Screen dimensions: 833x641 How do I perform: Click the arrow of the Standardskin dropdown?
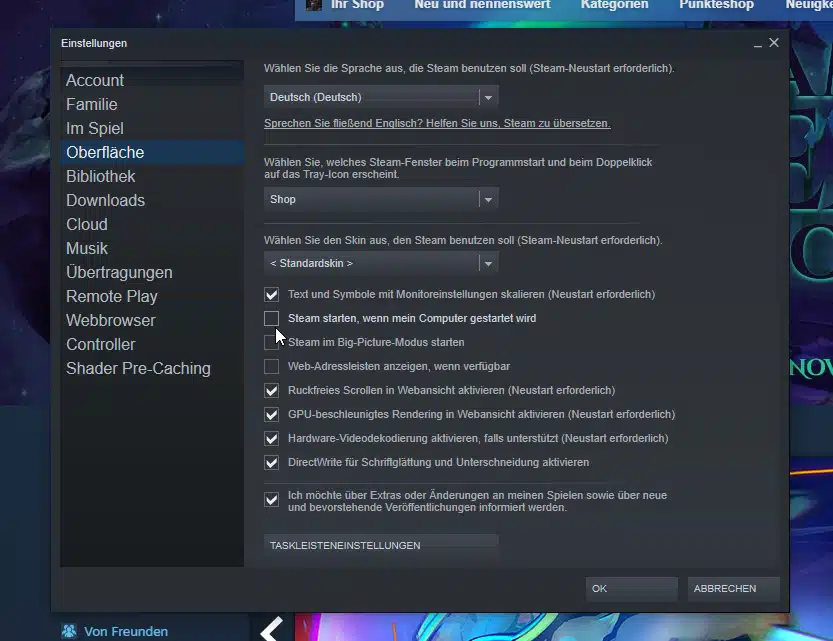(x=488, y=263)
